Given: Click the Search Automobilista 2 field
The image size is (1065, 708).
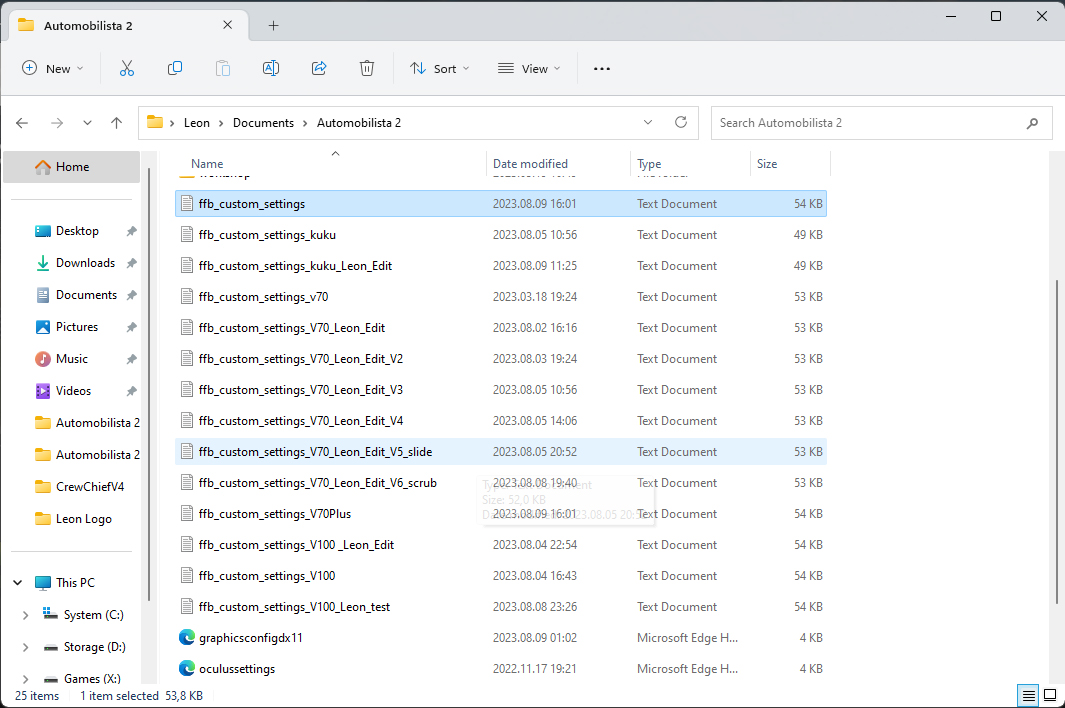Looking at the screenshot, I should pyautogui.click(x=868, y=123).
